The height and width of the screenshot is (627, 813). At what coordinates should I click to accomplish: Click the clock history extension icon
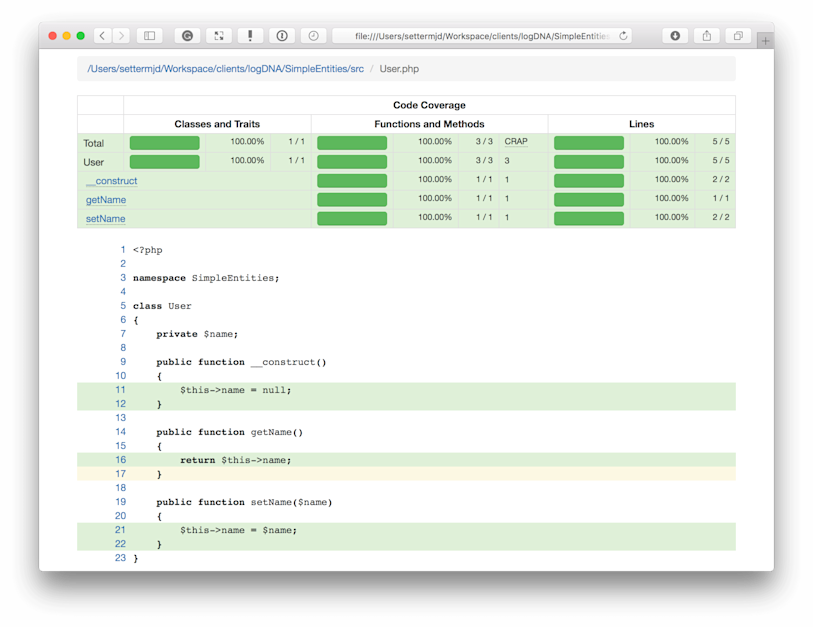click(x=313, y=36)
